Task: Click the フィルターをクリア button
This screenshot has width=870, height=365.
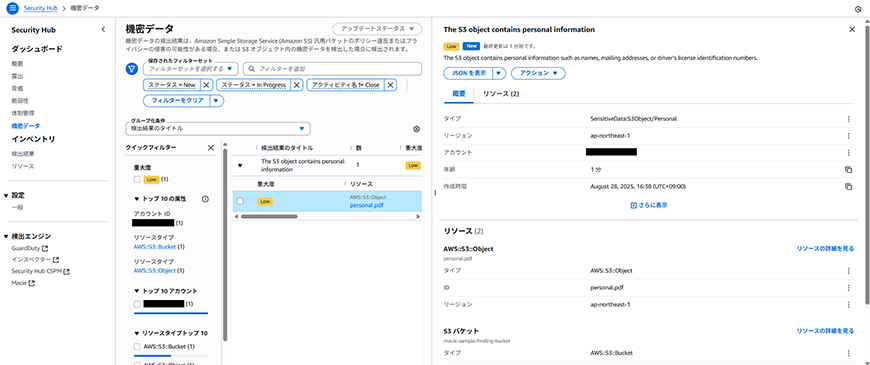Action: (x=177, y=101)
